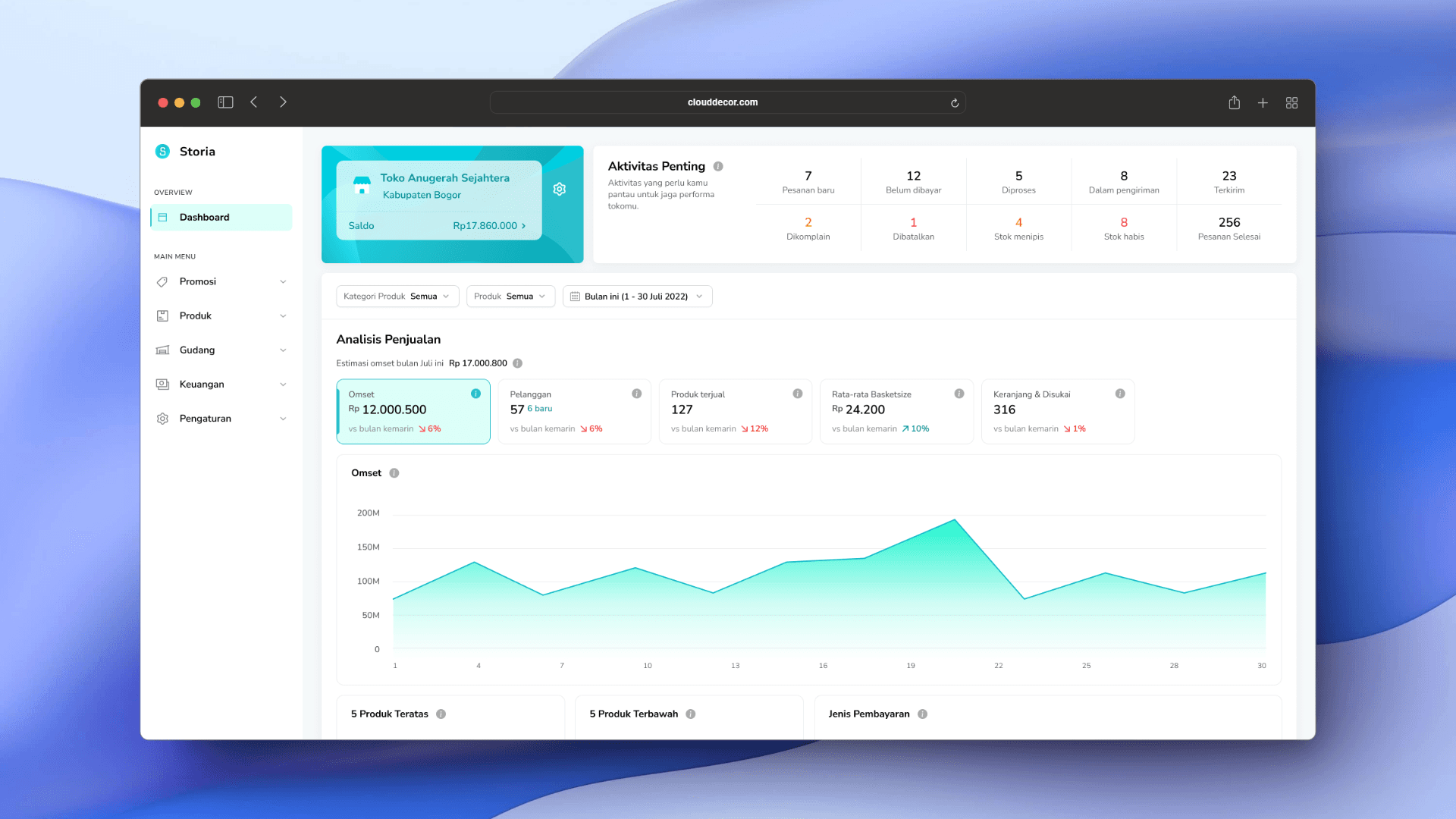Click the browser sidebar toggle icon
This screenshot has height=819, width=1456.
point(225,102)
